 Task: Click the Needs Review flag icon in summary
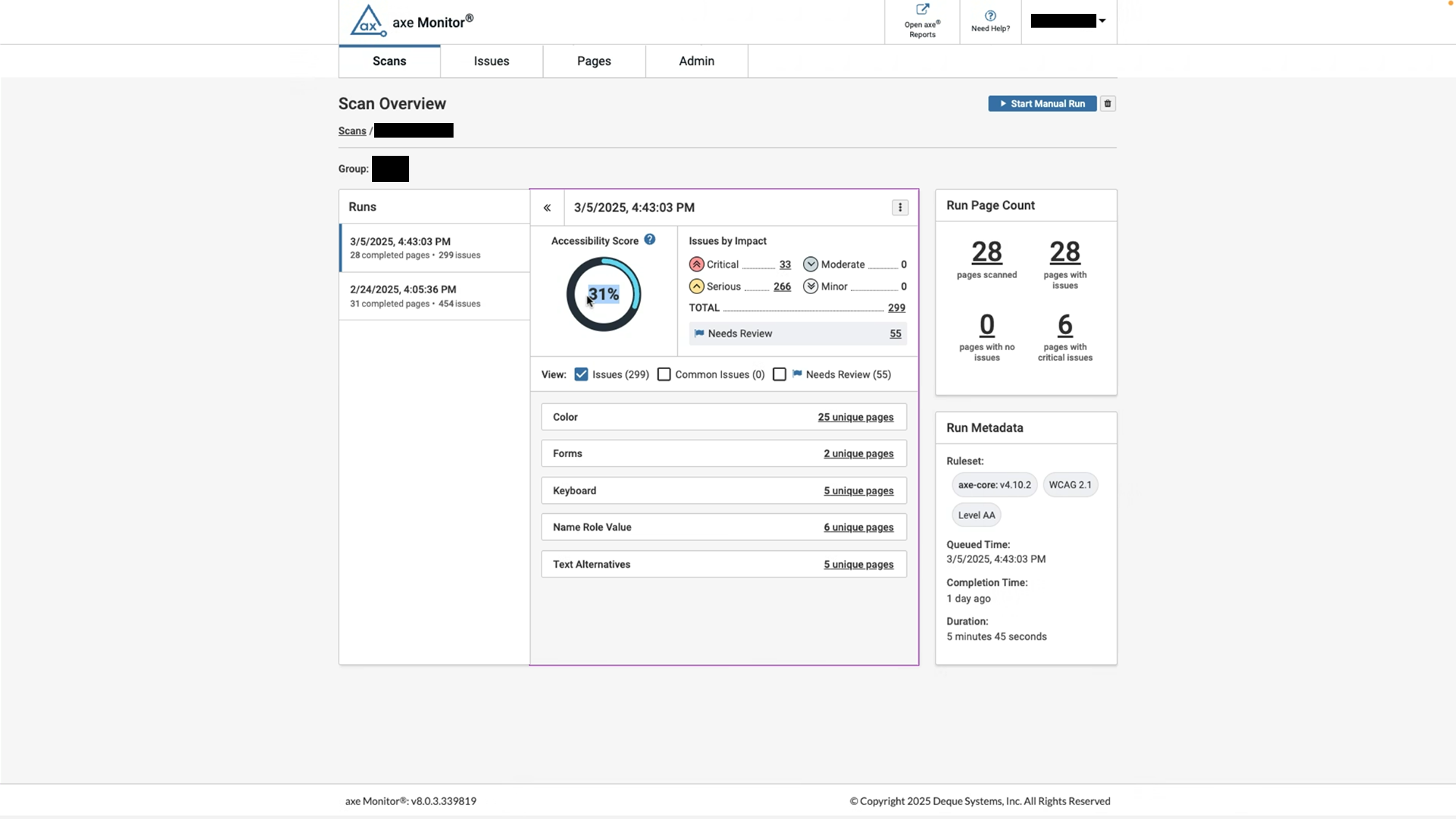699,333
